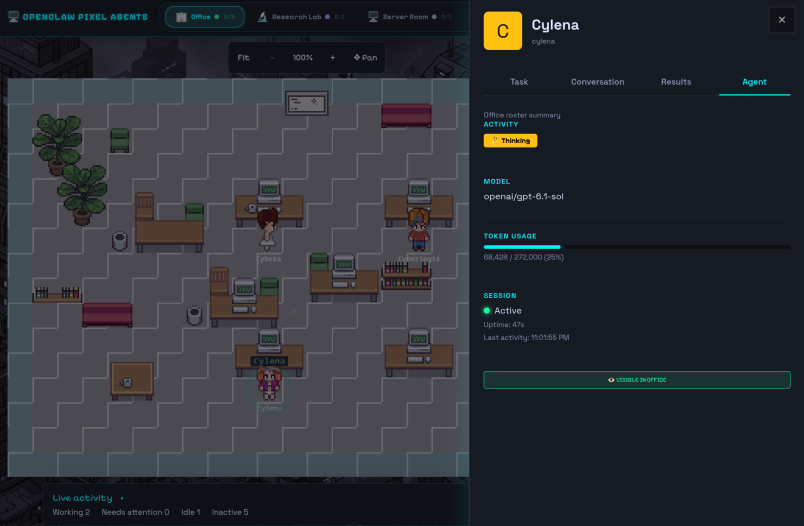804x526 pixels.
Task: Click the 100% zoom level
Action: [303, 57]
